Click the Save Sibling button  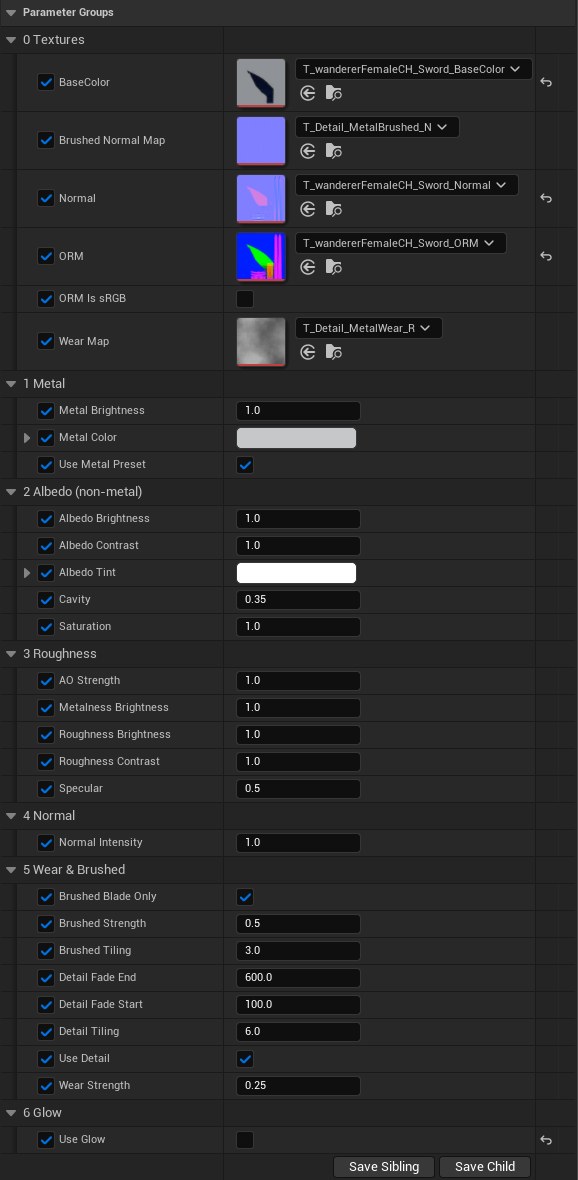[384, 1166]
